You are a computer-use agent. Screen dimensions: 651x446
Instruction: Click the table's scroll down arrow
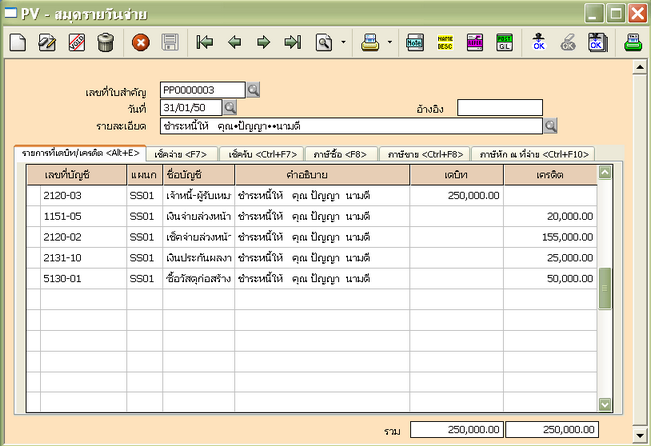[x=604, y=403]
